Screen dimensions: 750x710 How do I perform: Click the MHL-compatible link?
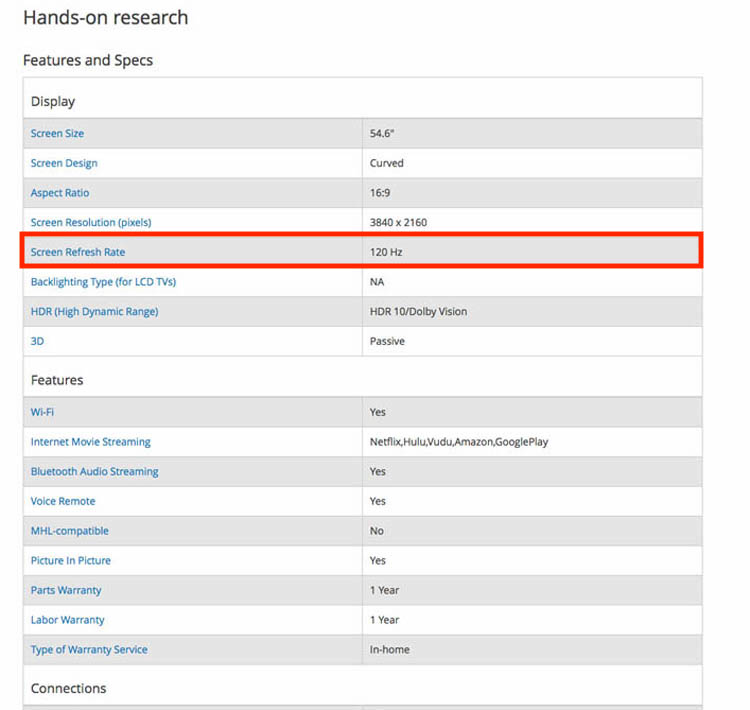coord(70,531)
